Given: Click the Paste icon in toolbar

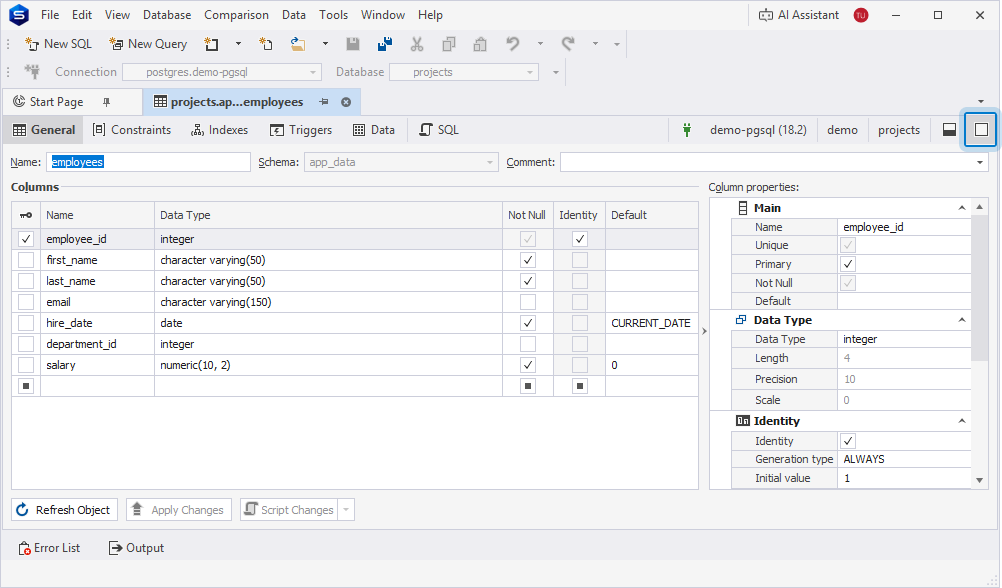Looking at the screenshot, I should pos(480,44).
